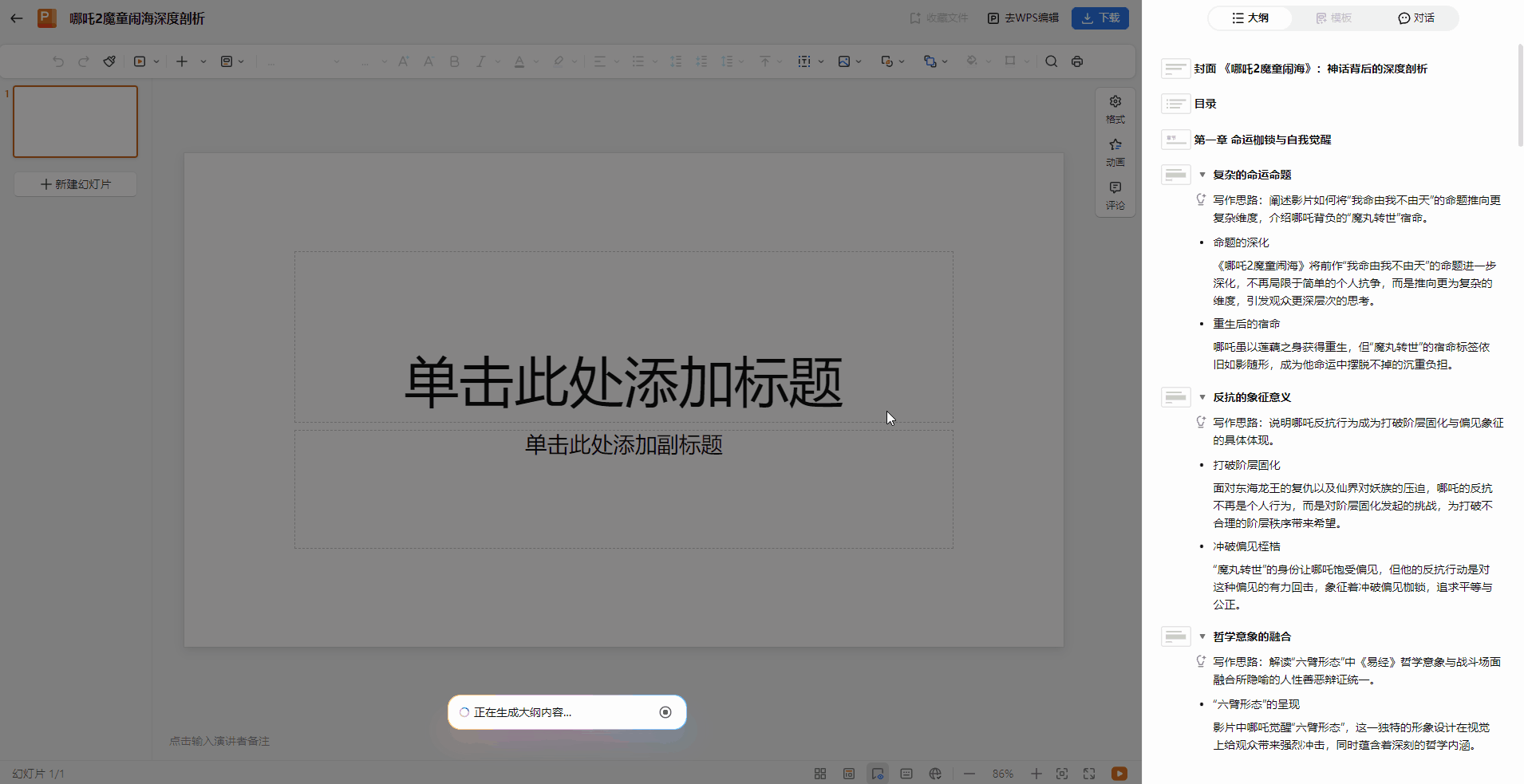This screenshot has height=784, width=1524.
Task: Click the slideshow play-from-current toolbar icon
Action: 140,61
